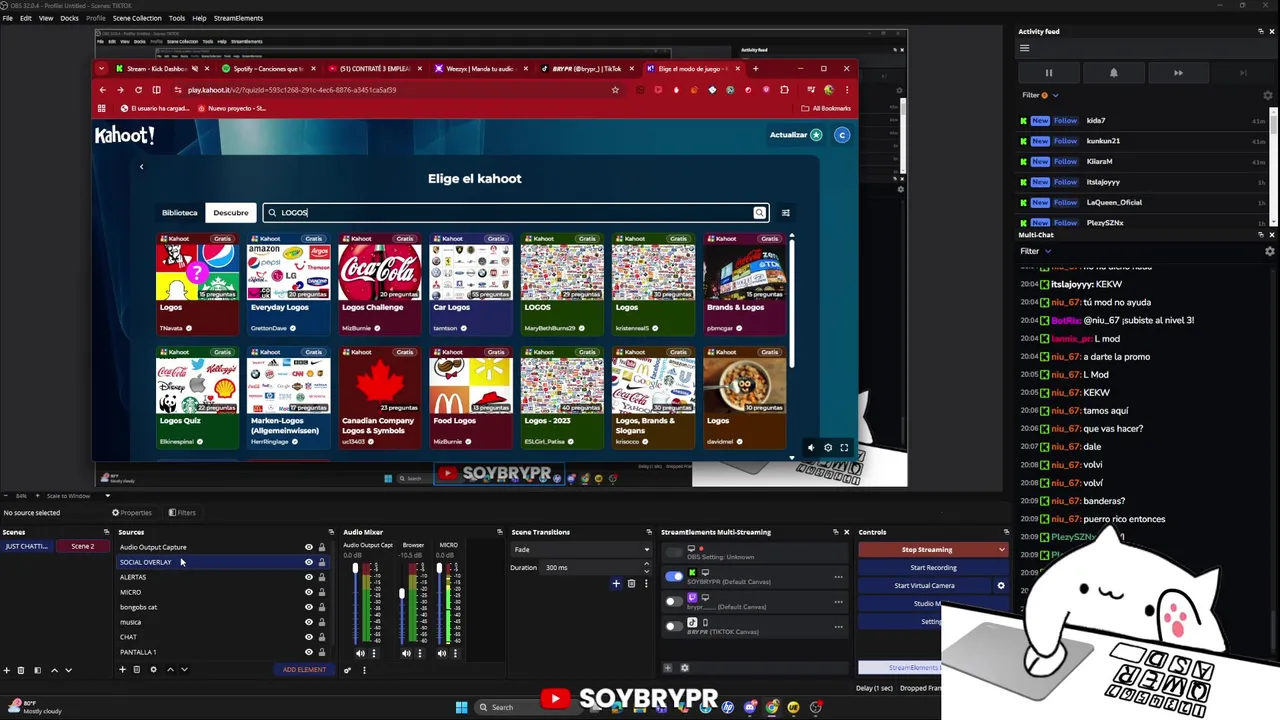Screen dimensions: 1280x720
Task: Add a scene transition with plus button
Action: pos(616,583)
